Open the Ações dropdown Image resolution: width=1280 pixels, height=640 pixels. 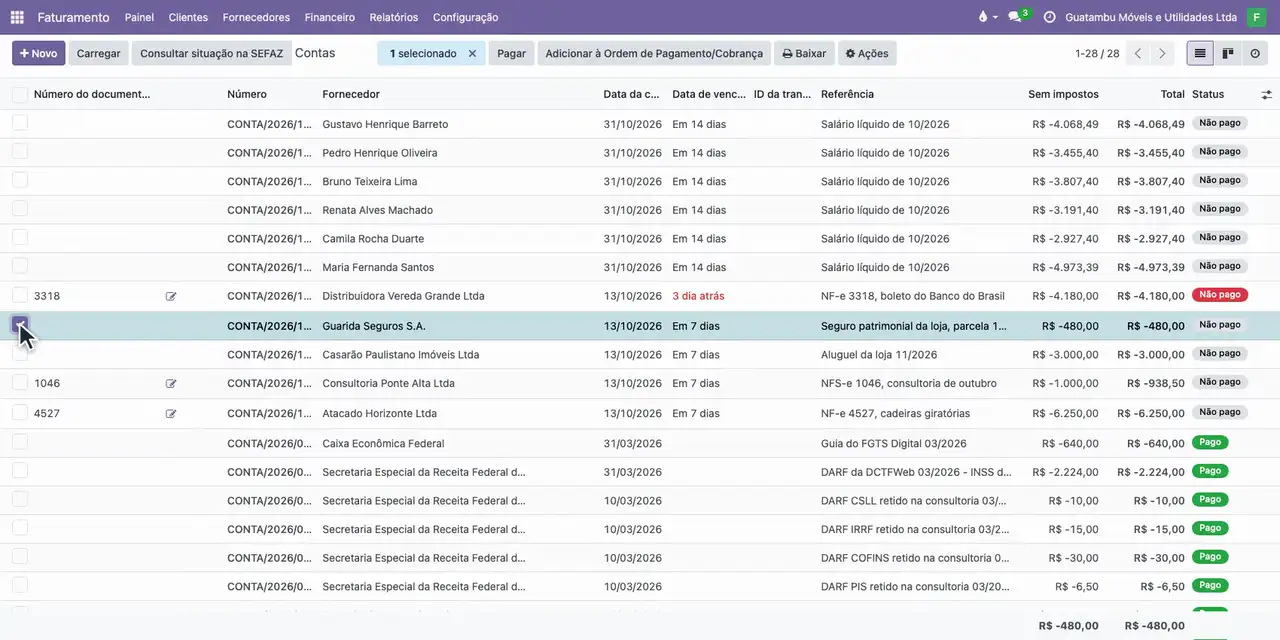click(867, 54)
